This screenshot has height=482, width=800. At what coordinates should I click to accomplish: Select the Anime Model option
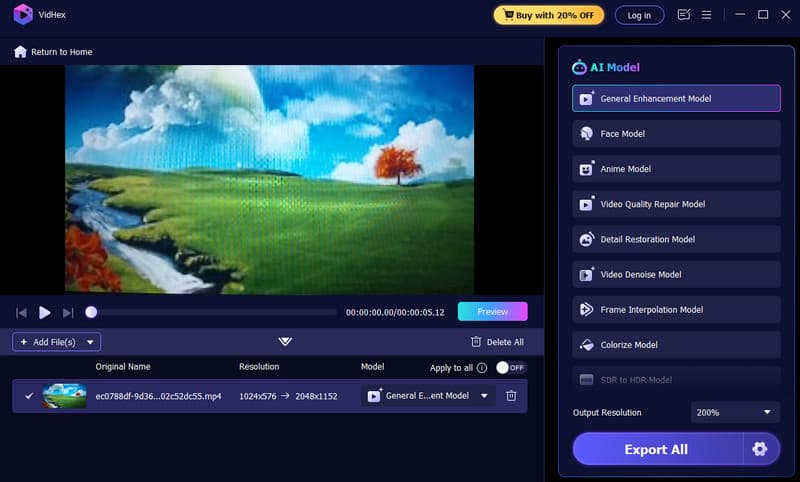[x=676, y=169]
